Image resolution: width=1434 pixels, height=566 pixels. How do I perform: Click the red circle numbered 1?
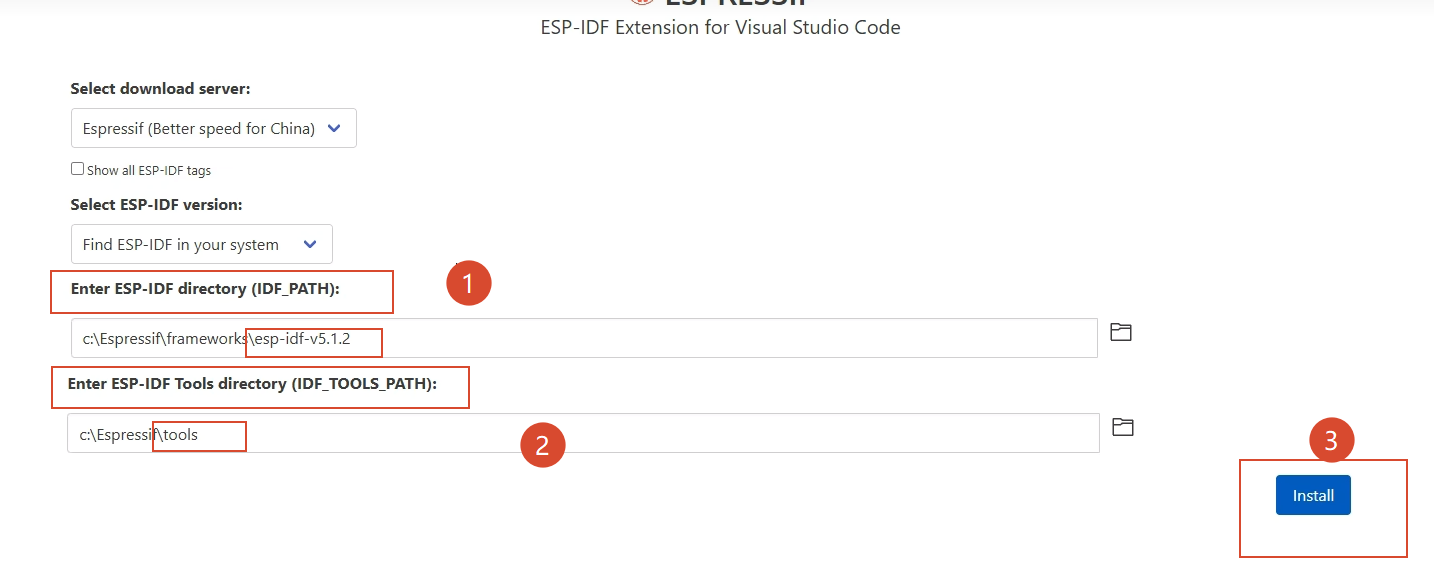pyautogui.click(x=468, y=283)
